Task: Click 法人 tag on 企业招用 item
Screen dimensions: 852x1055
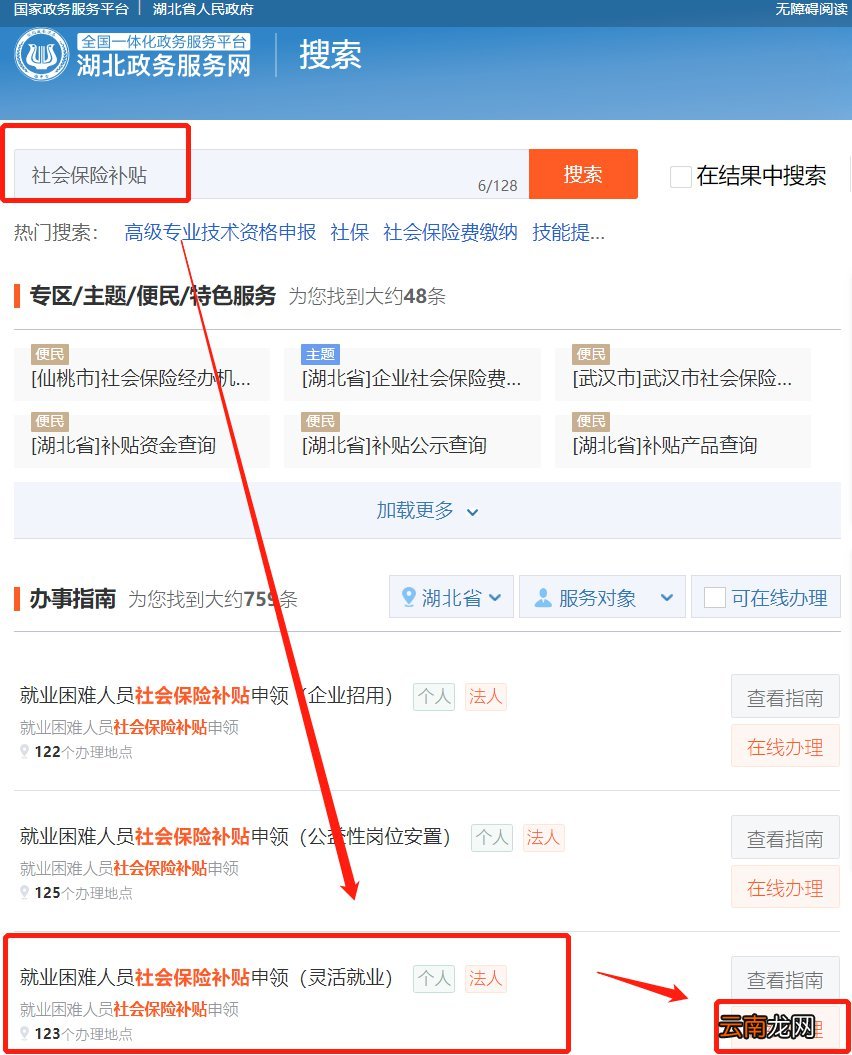Action: coord(485,696)
